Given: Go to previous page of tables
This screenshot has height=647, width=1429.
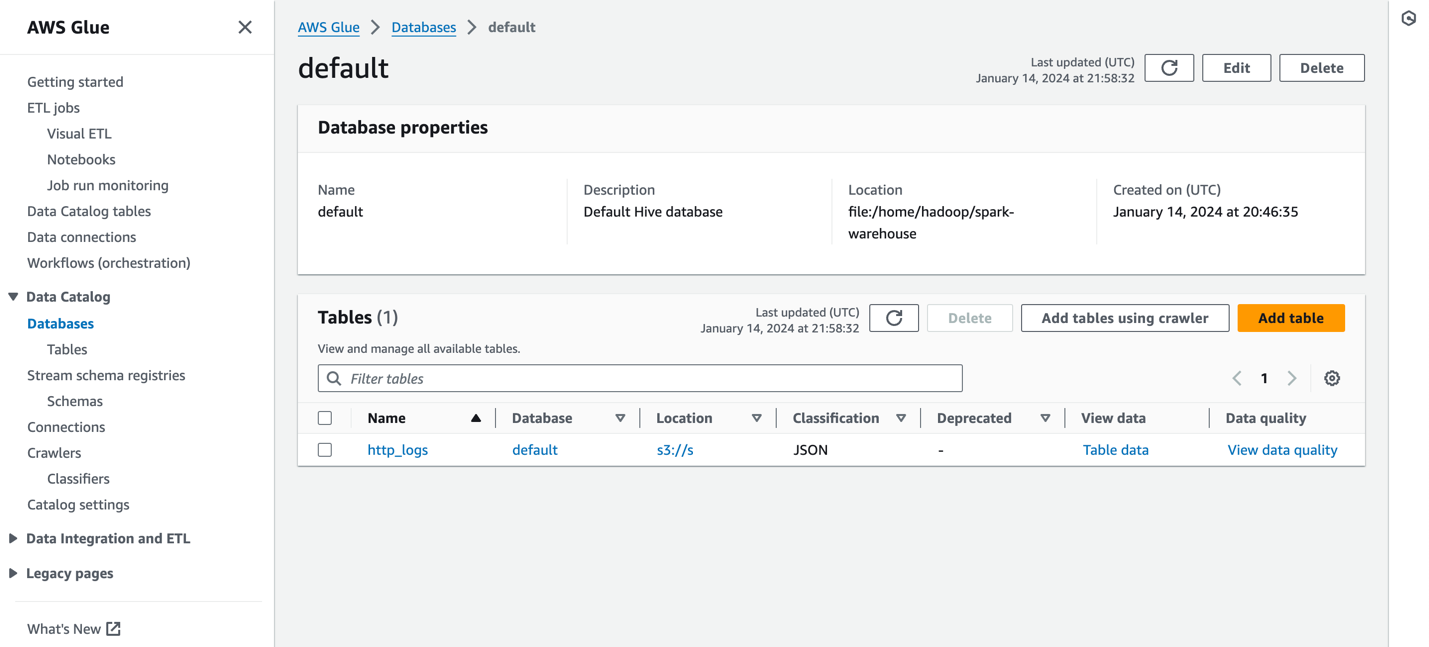Looking at the screenshot, I should (1237, 379).
